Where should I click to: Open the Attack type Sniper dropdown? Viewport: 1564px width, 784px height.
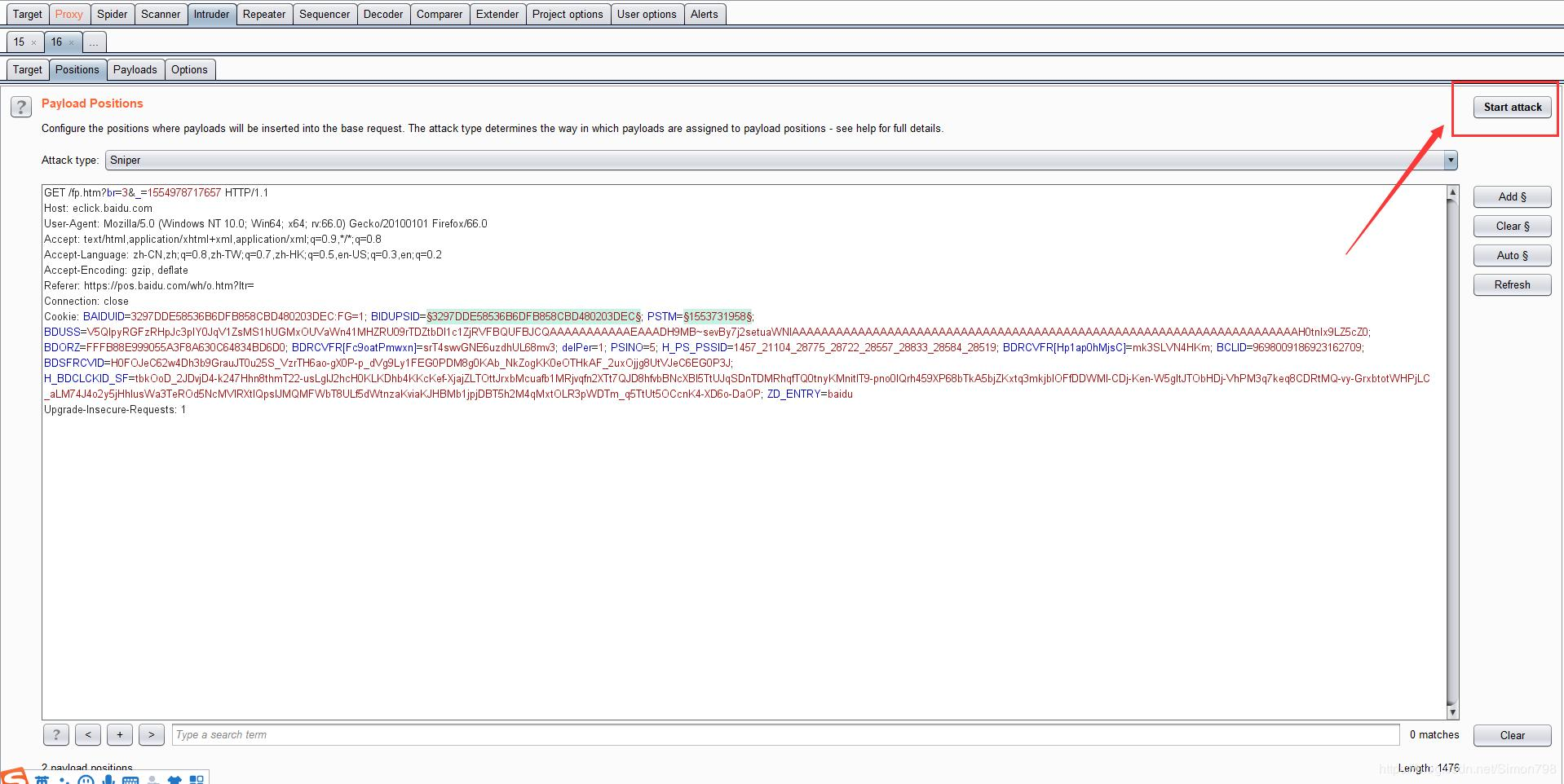click(x=781, y=161)
